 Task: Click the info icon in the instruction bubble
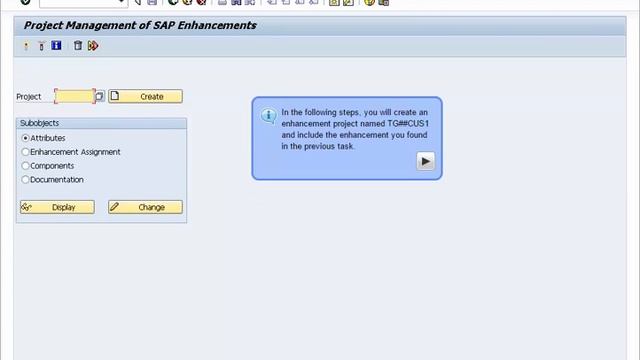(269, 116)
